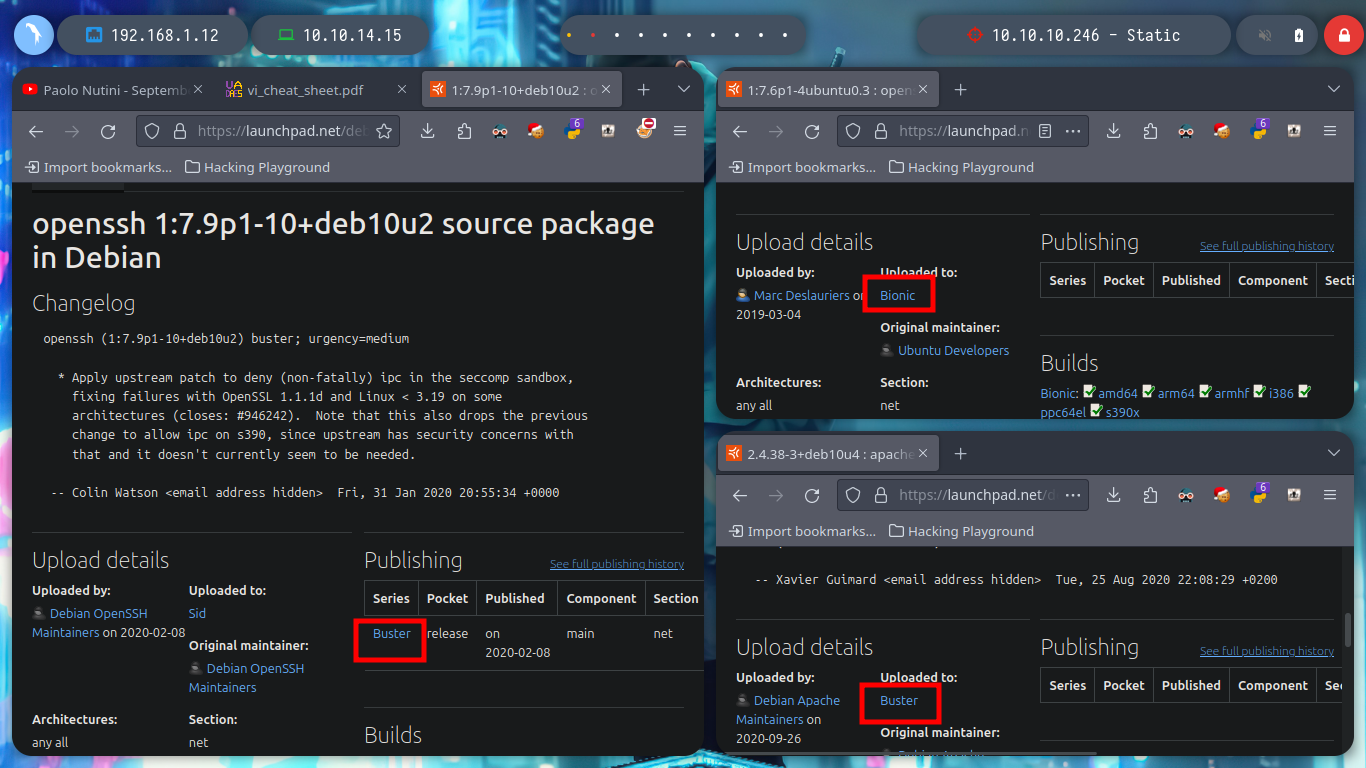1366x768 pixels.
Task: List all tabs in the Ubuntu openssh window
Action: point(1333,90)
